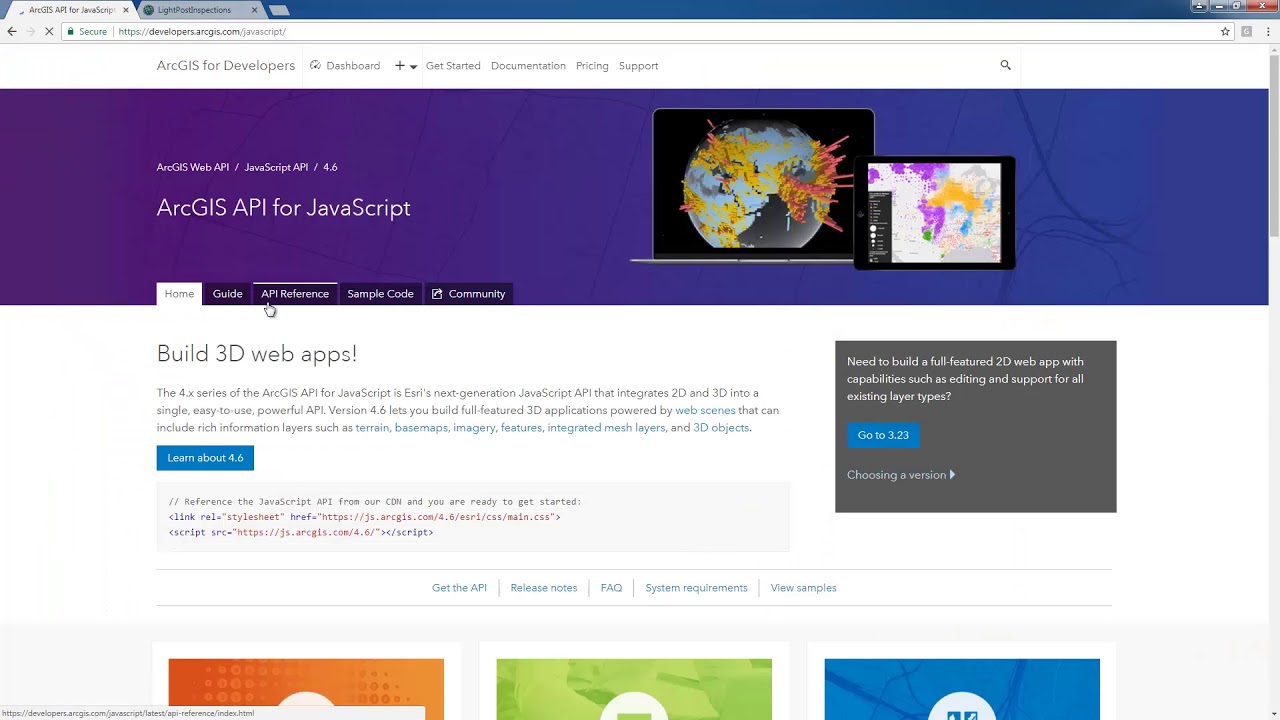Expand Choosing a version link

click(x=900, y=475)
